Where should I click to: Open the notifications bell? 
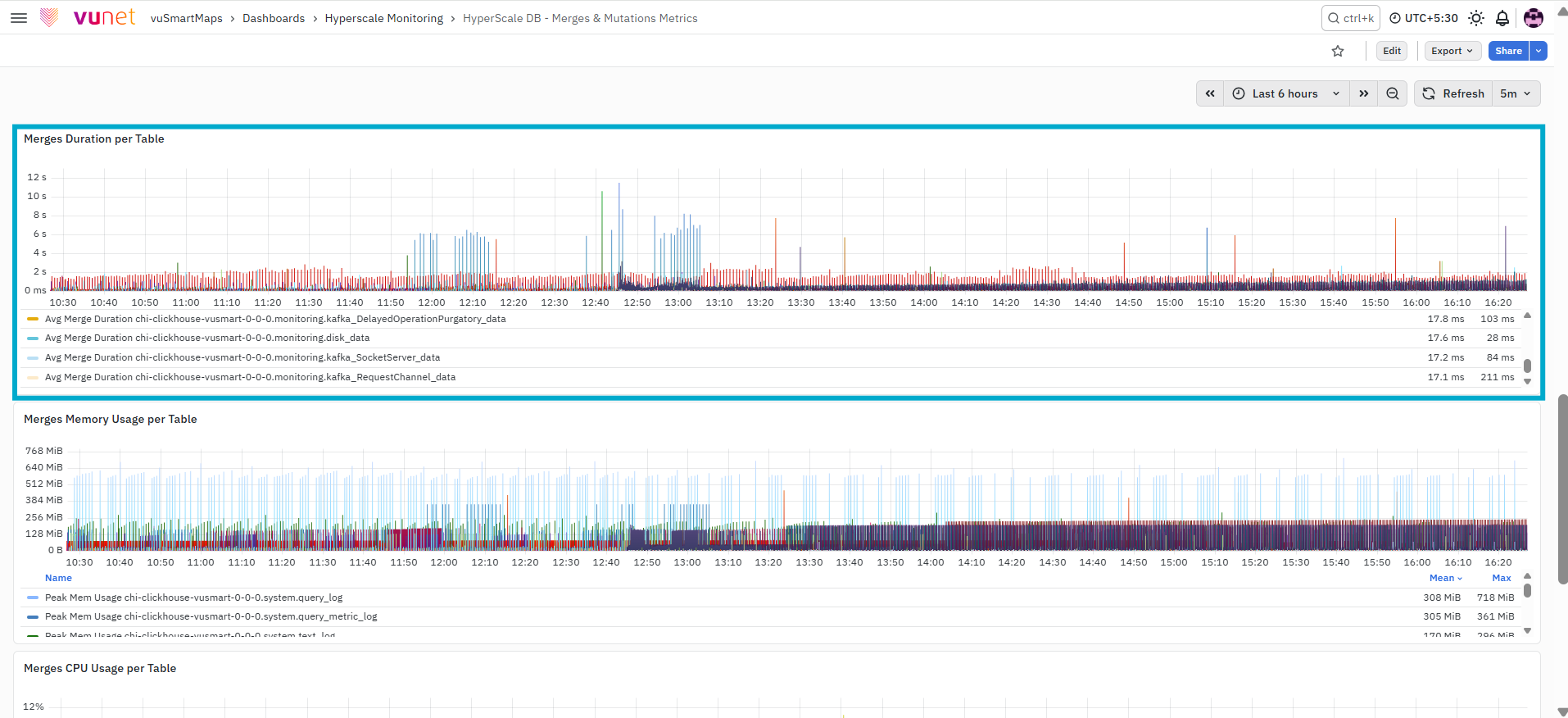[1502, 18]
